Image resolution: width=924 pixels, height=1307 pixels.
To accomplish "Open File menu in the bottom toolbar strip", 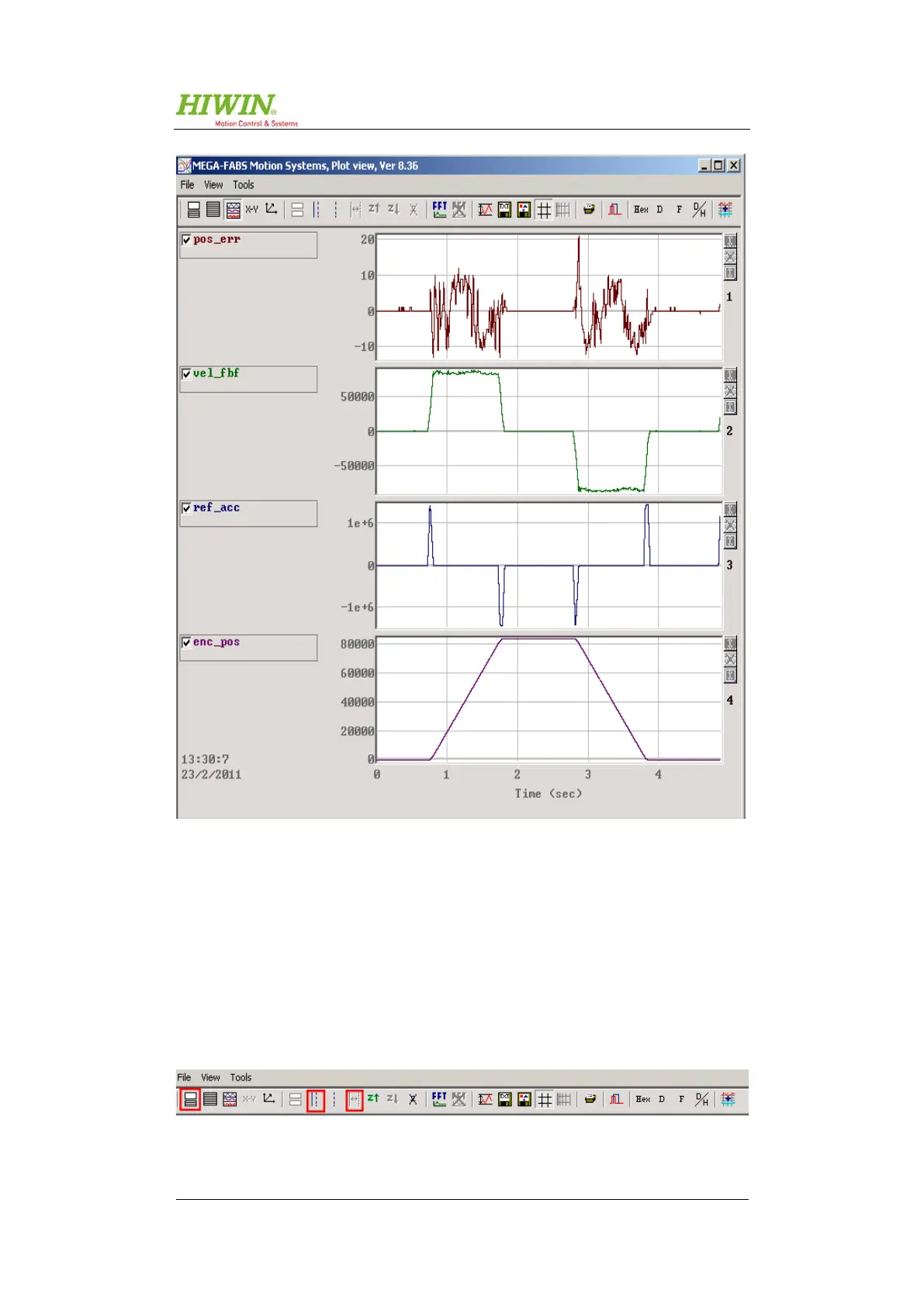I will [184, 1077].
